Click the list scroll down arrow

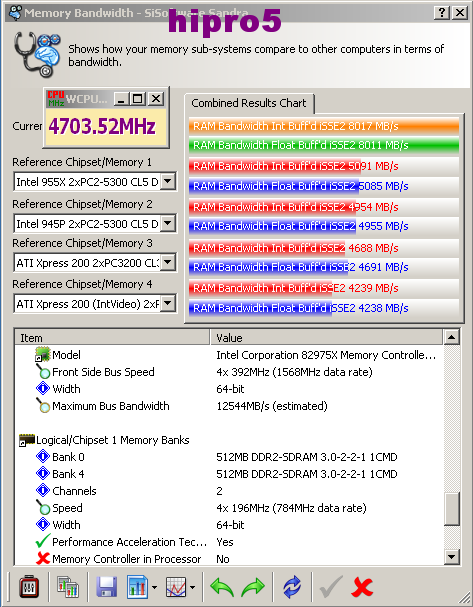451,557
